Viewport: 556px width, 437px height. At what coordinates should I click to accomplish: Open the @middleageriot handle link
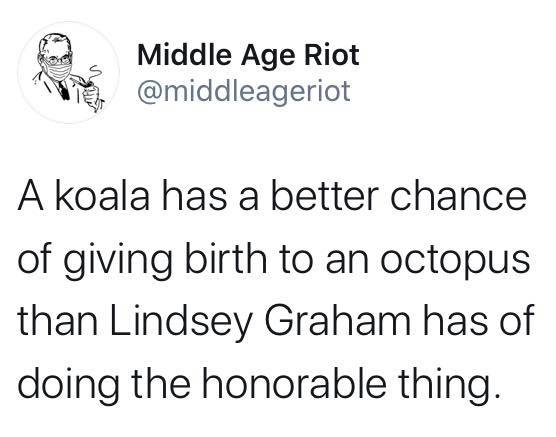244,92
